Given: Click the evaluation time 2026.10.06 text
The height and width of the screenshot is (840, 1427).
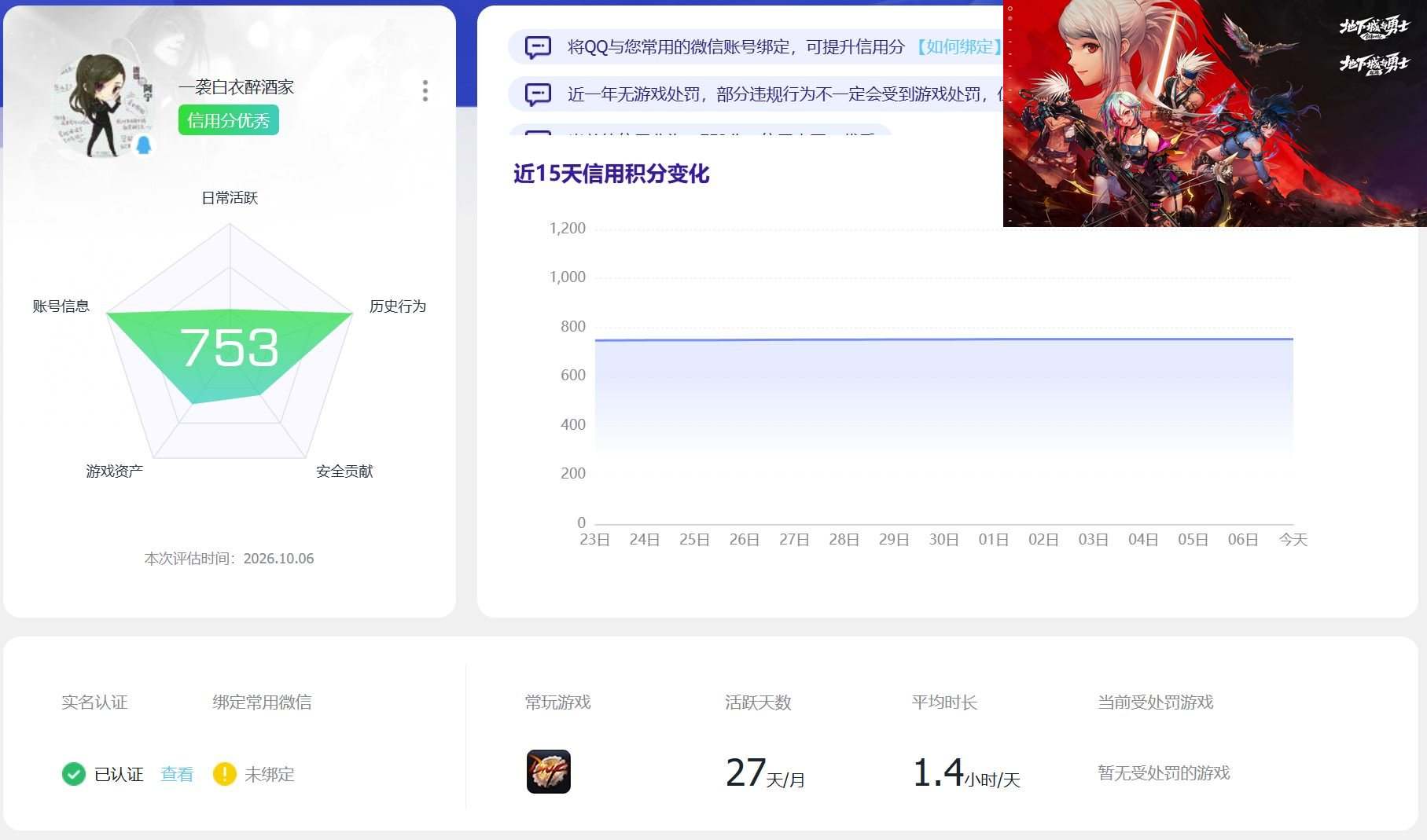Looking at the screenshot, I should click(278, 559).
